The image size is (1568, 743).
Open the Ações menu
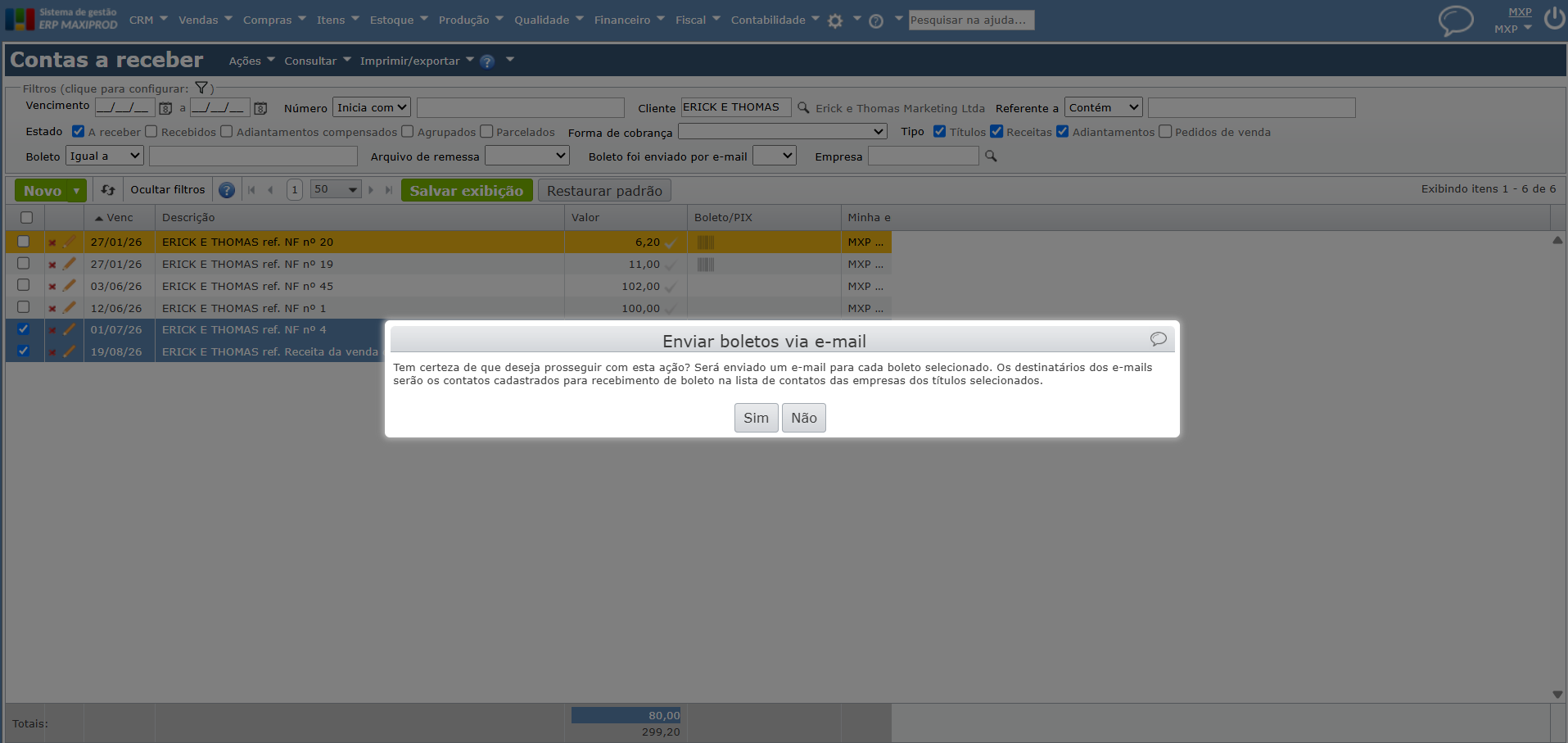251,61
